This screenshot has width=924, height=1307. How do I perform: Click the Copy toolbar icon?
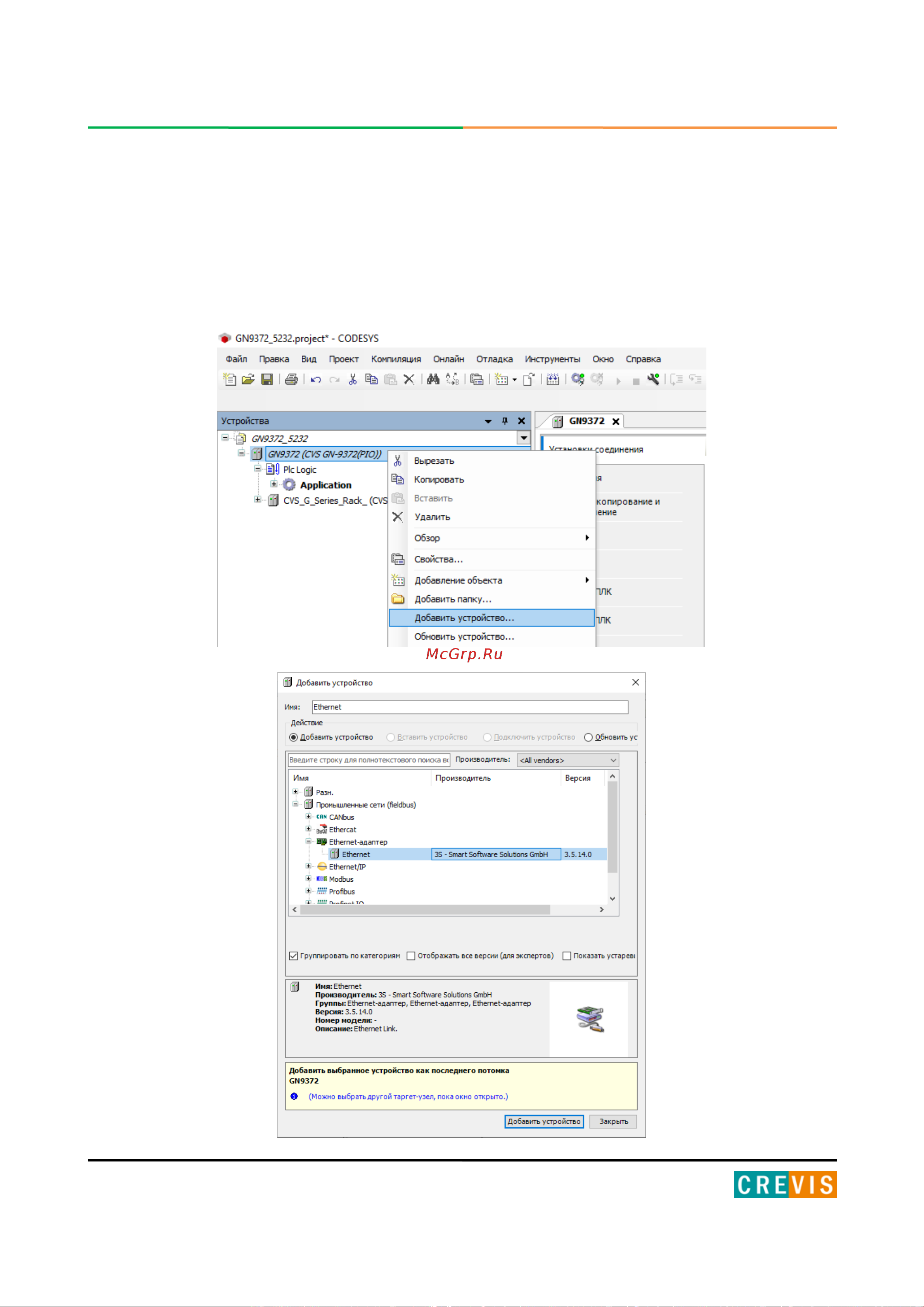click(x=372, y=379)
